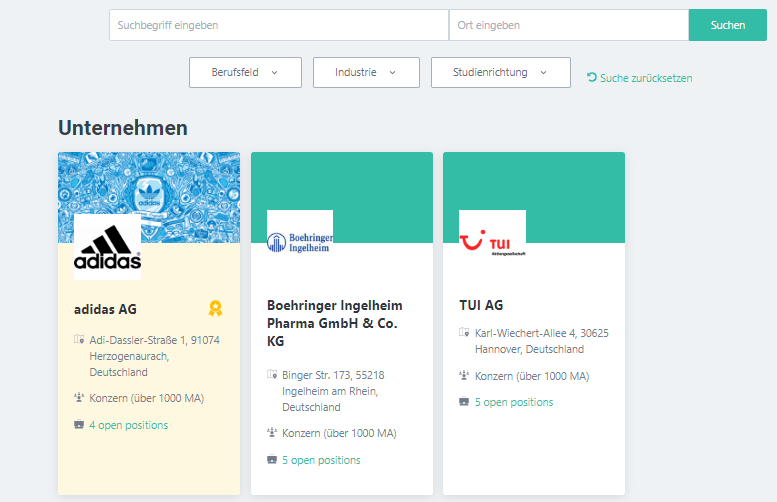Open Boehringer's 5 open positions link
Image resolution: width=777 pixels, height=502 pixels.
pyautogui.click(x=321, y=460)
